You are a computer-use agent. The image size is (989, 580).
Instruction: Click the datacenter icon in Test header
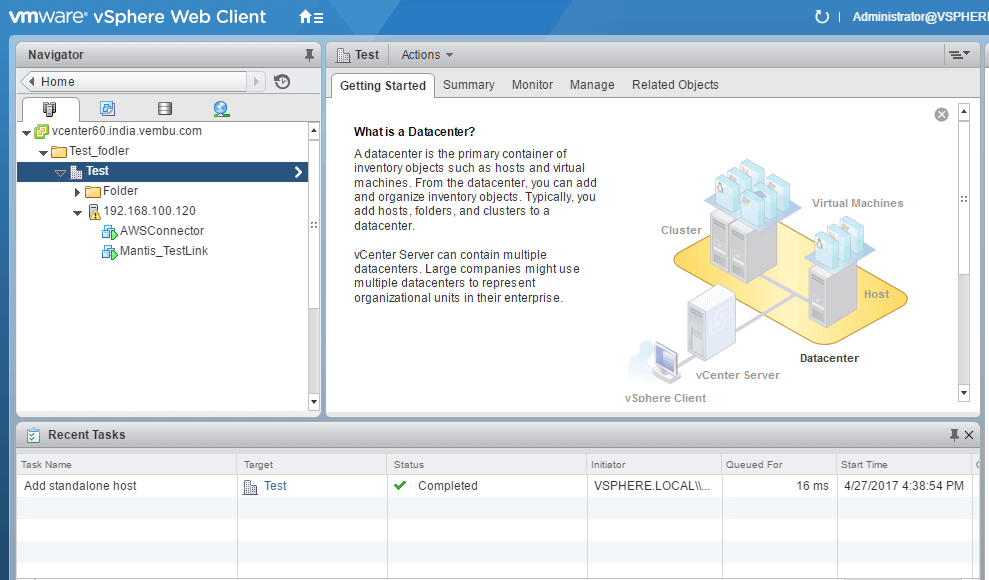pos(343,55)
